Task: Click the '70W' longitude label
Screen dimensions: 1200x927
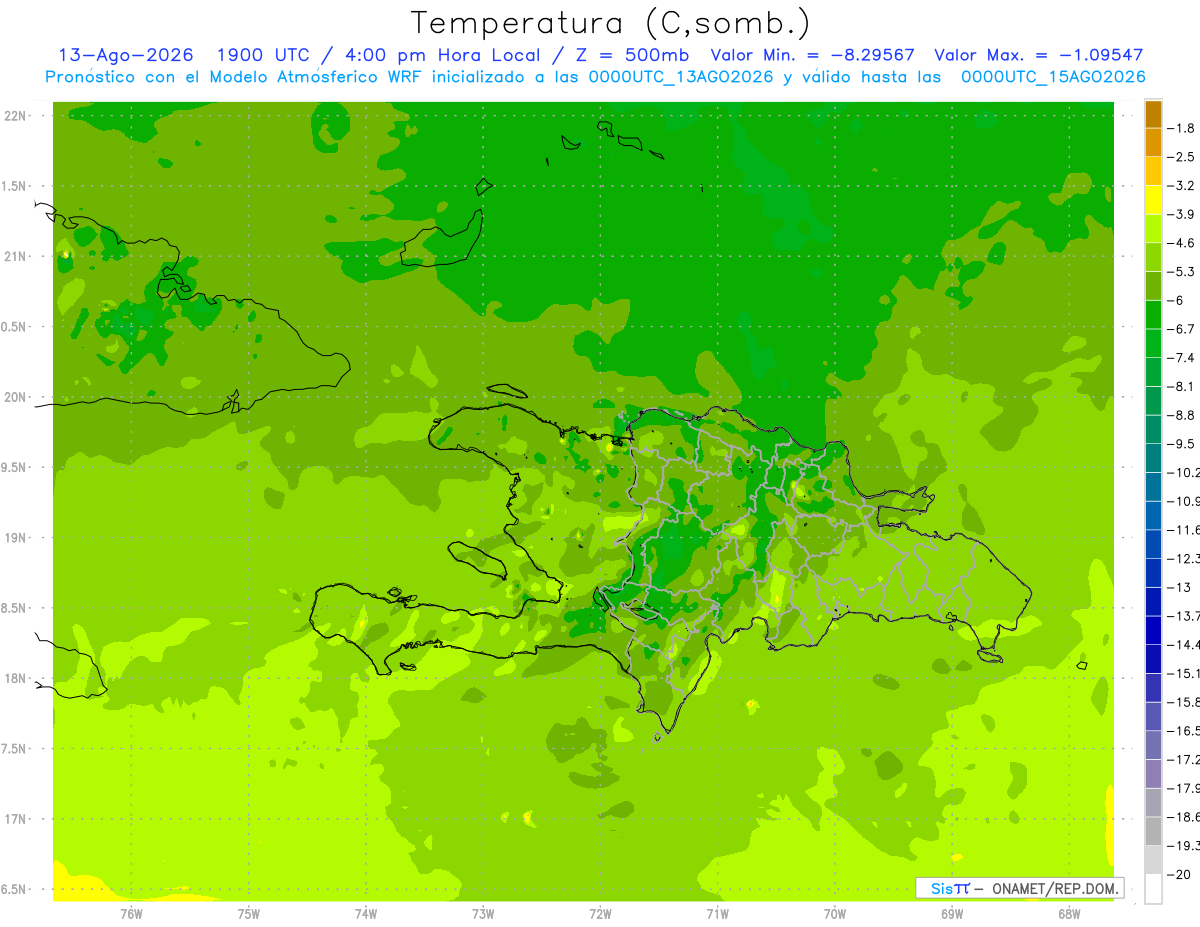Action: 835,914
